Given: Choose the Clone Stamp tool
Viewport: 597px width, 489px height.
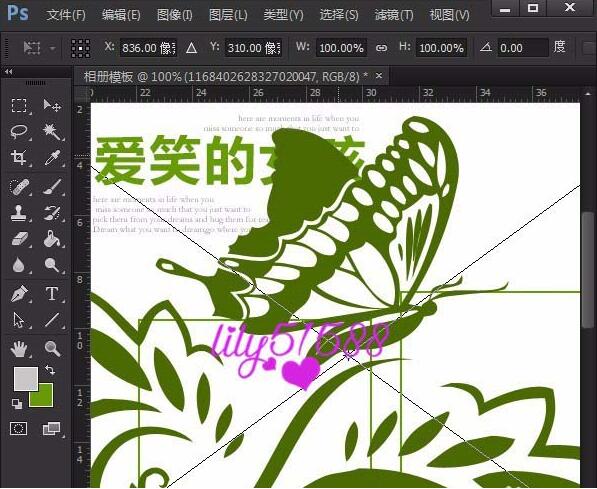Looking at the screenshot, I should [19, 213].
